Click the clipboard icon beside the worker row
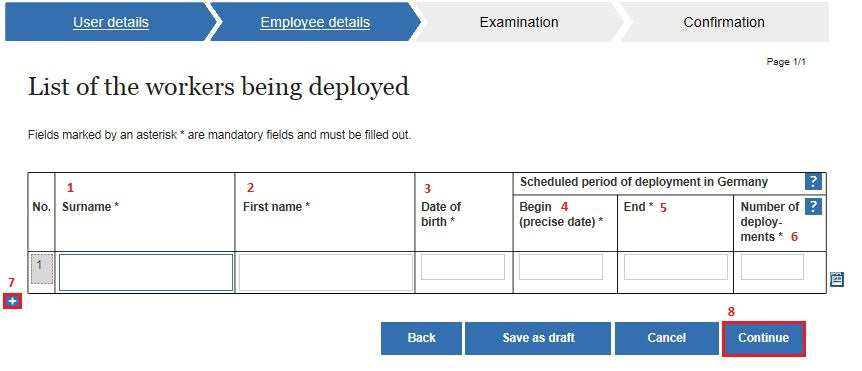Screen dimensions: 862x371 (836, 279)
